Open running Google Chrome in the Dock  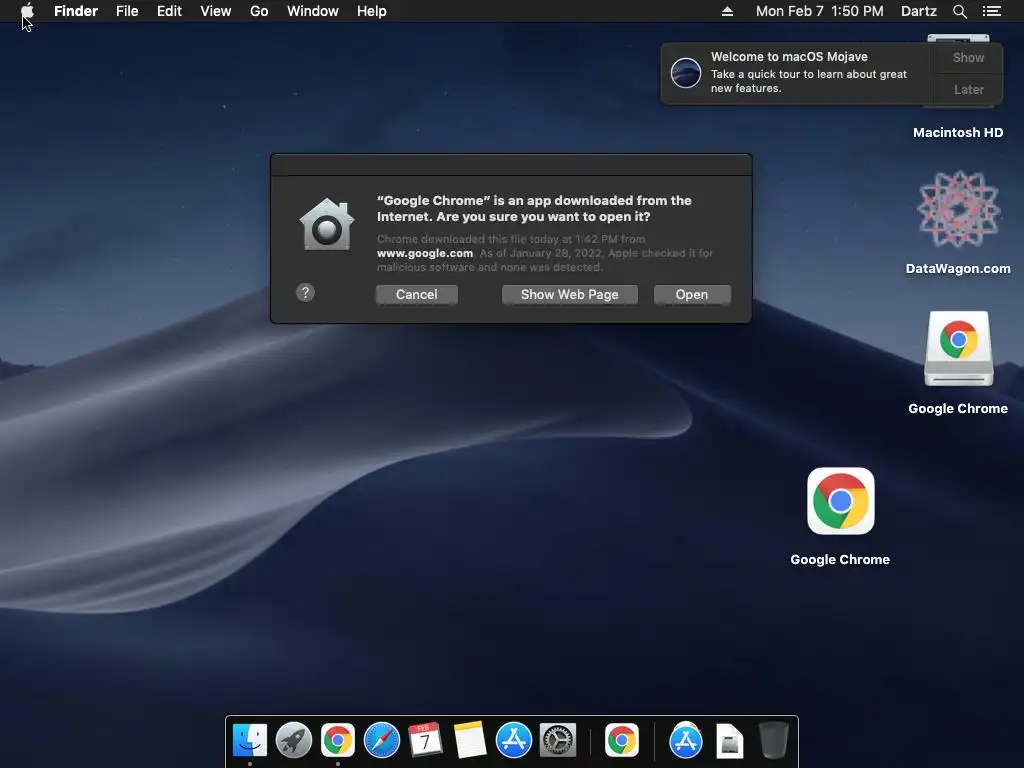click(x=338, y=741)
